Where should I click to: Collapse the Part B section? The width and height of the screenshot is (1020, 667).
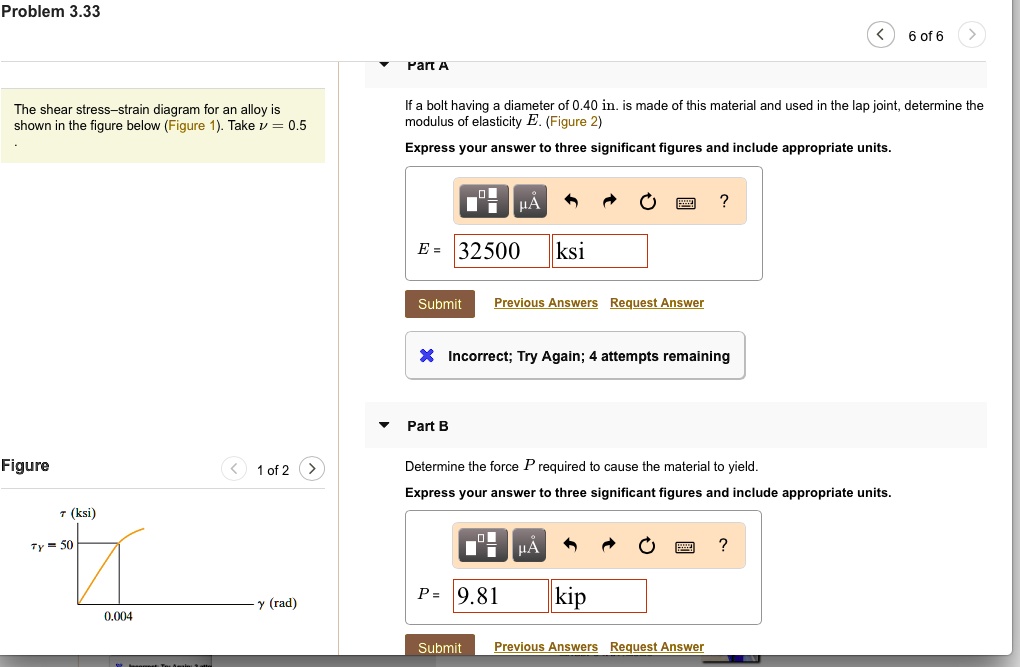[x=384, y=425]
